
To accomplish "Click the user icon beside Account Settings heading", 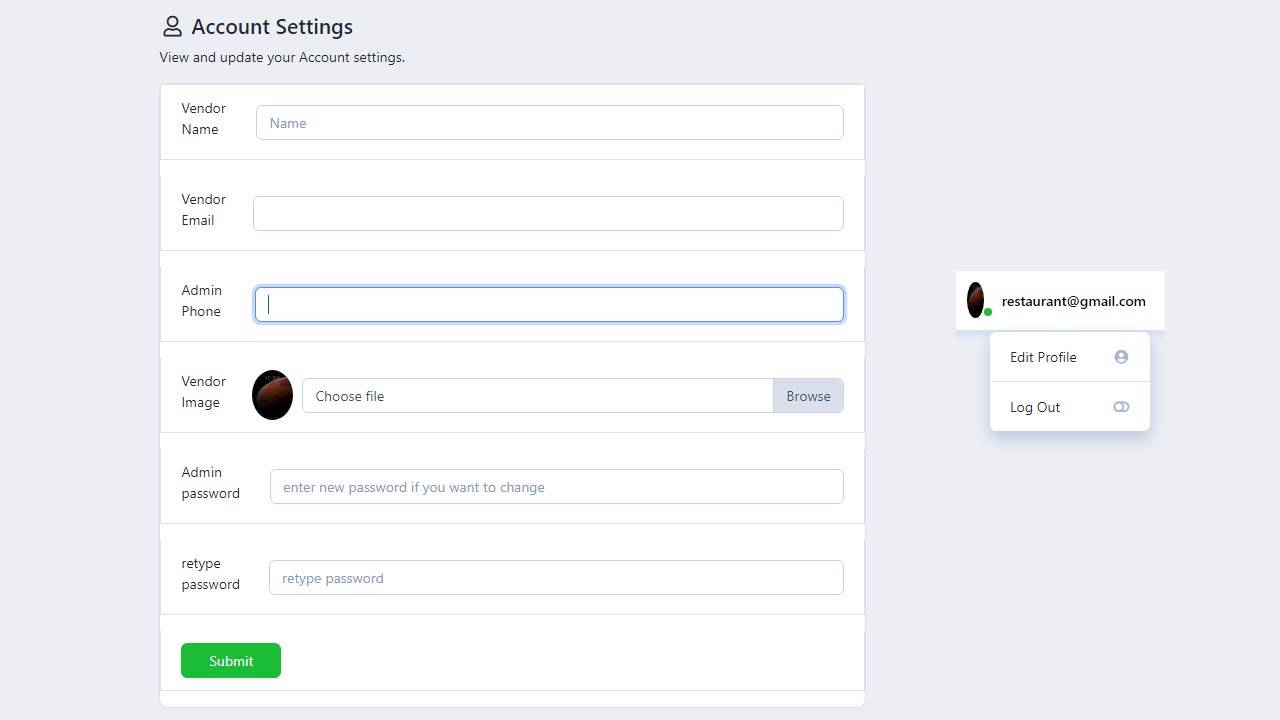I will point(172,27).
